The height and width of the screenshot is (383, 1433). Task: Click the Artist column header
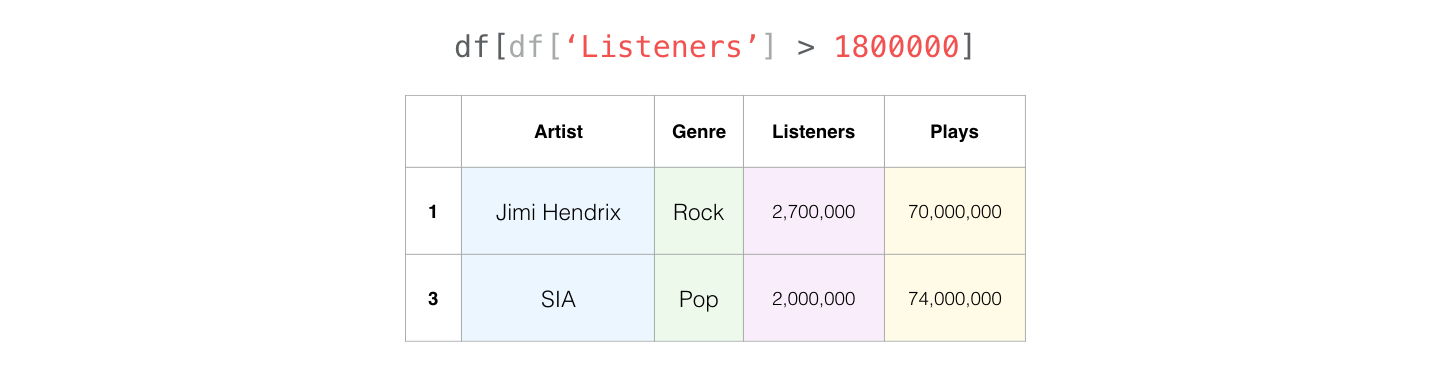click(558, 131)
